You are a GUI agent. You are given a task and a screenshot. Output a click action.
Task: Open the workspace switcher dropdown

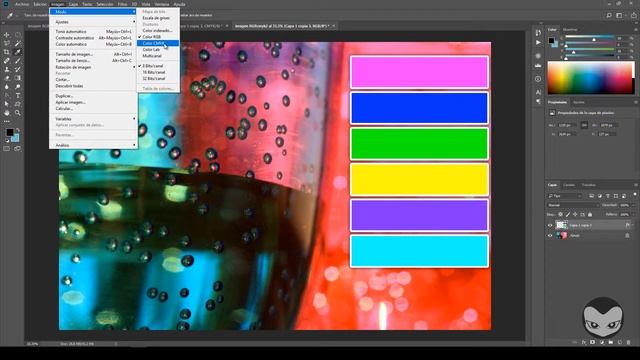620,15
